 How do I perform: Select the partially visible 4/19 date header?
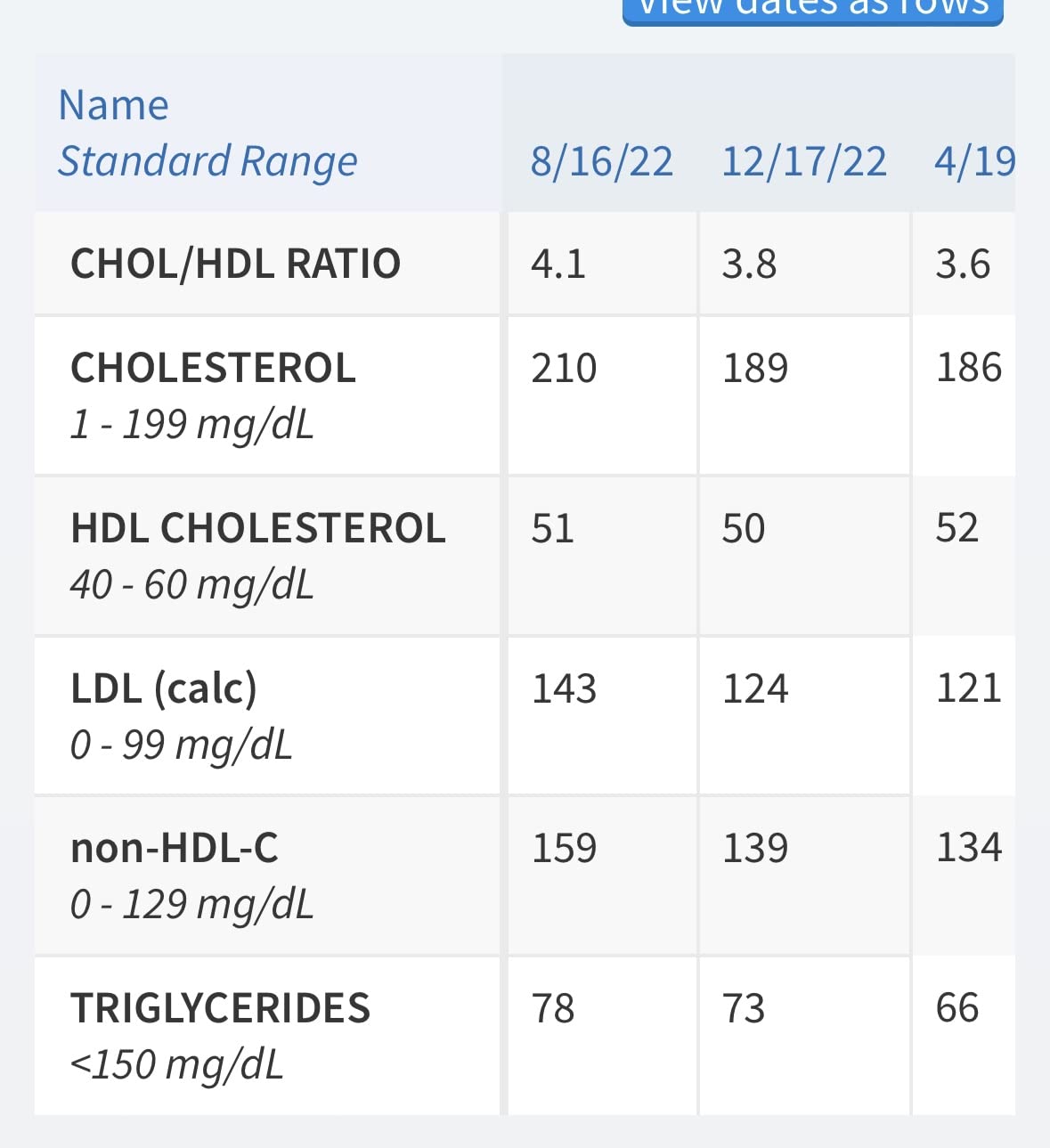(x=974, y=162)
